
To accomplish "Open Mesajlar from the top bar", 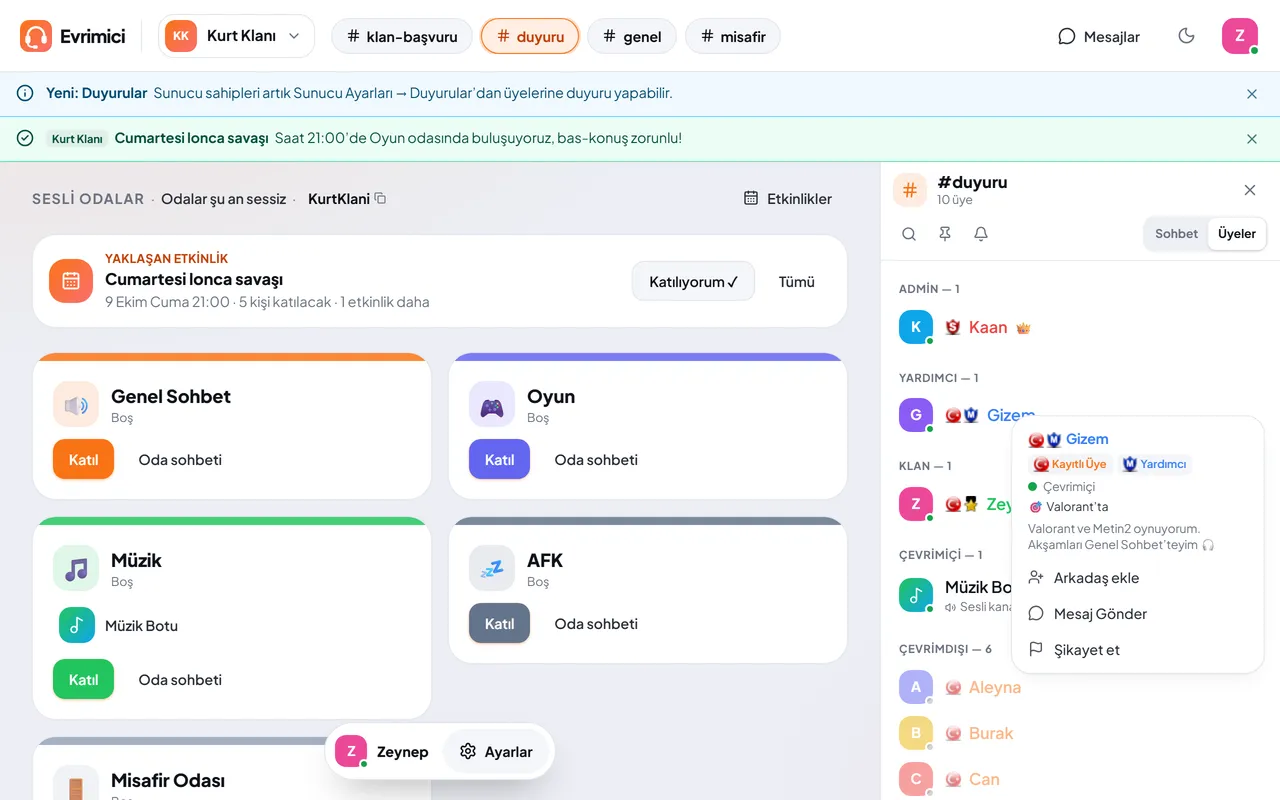I will (x=1099, y=37).
